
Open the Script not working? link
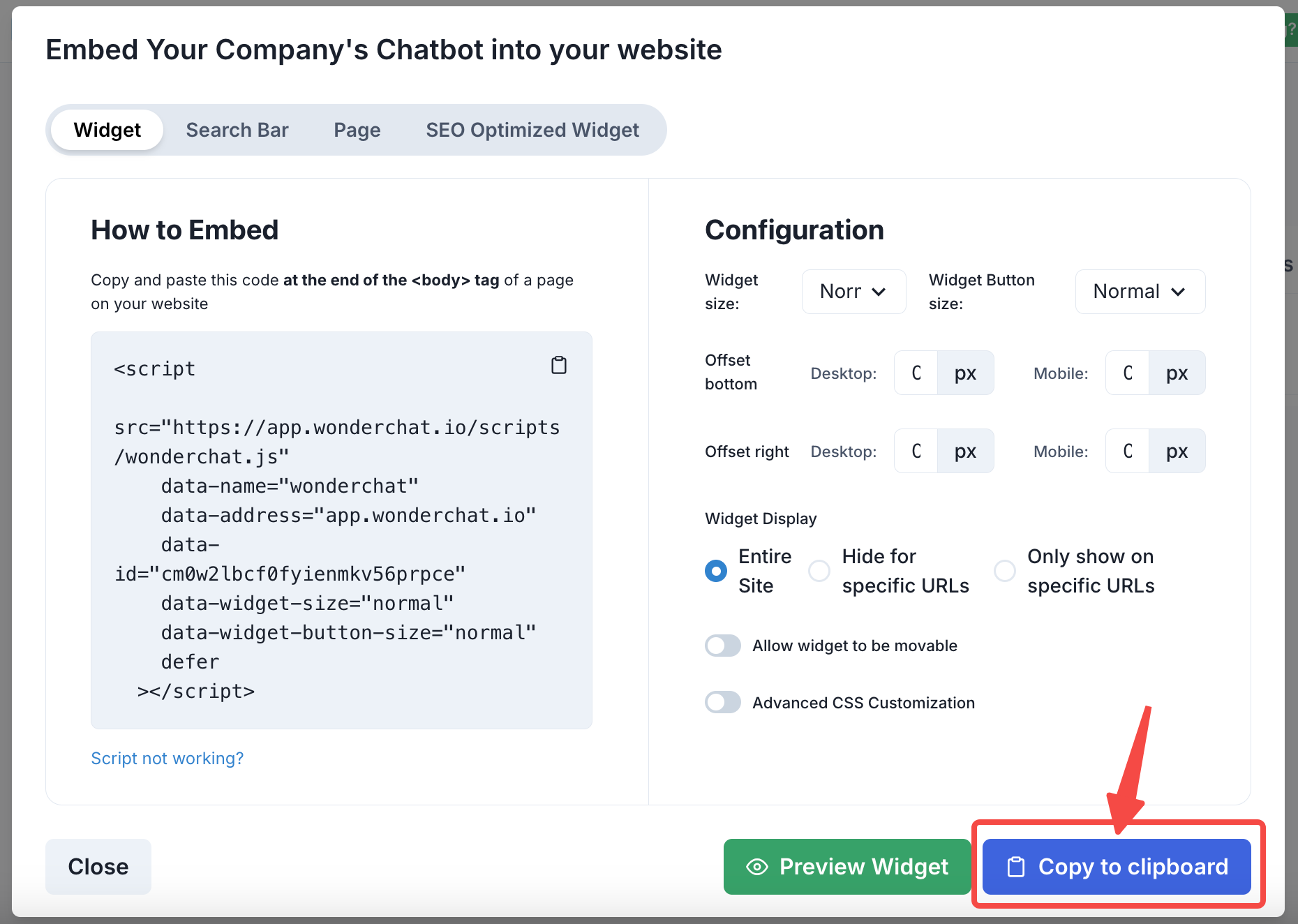pos(167,758)
